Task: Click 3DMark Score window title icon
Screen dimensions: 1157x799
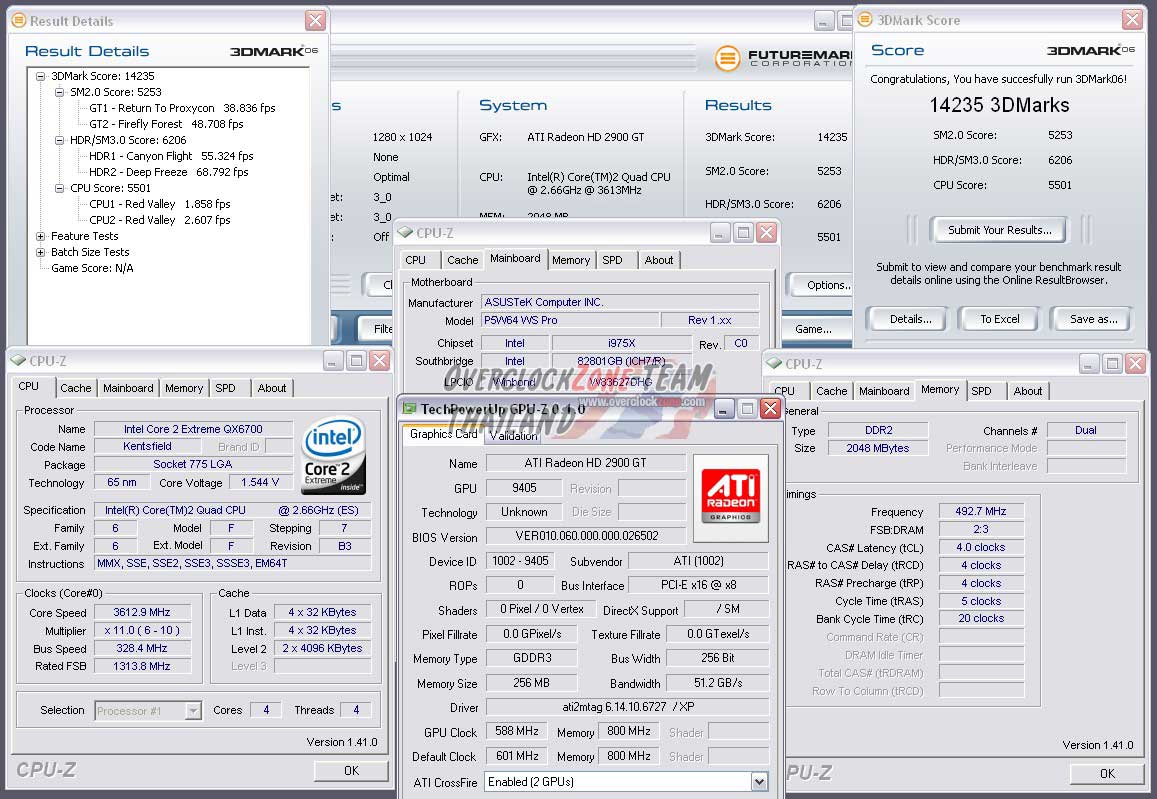Action: pos(866,20)
